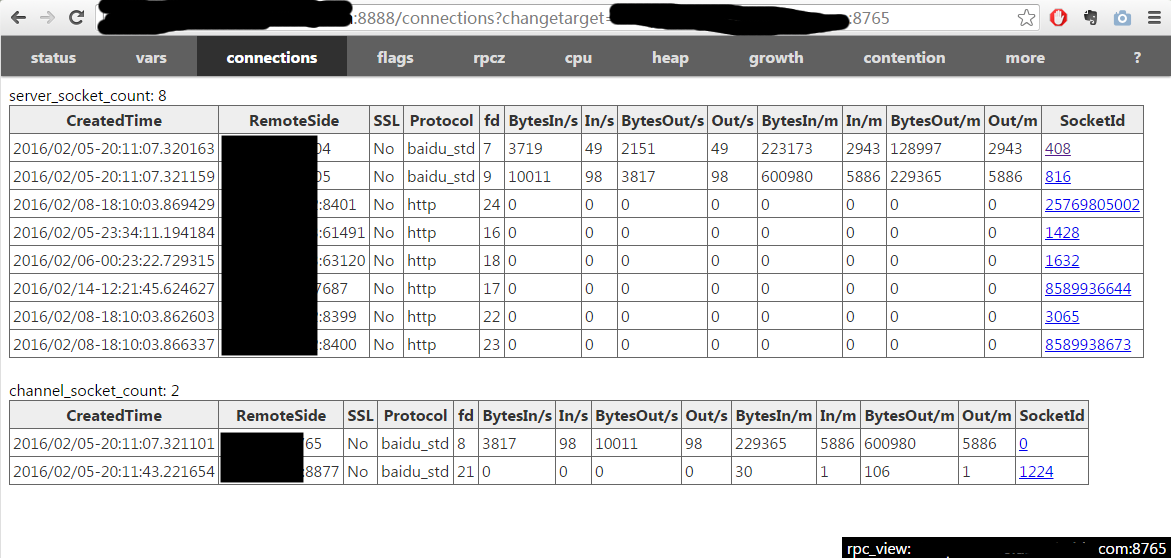Click SocketId 8589936644 link
Image resolution: width=1171 pixels, height=558 pixels.
tap(1088, 289)
